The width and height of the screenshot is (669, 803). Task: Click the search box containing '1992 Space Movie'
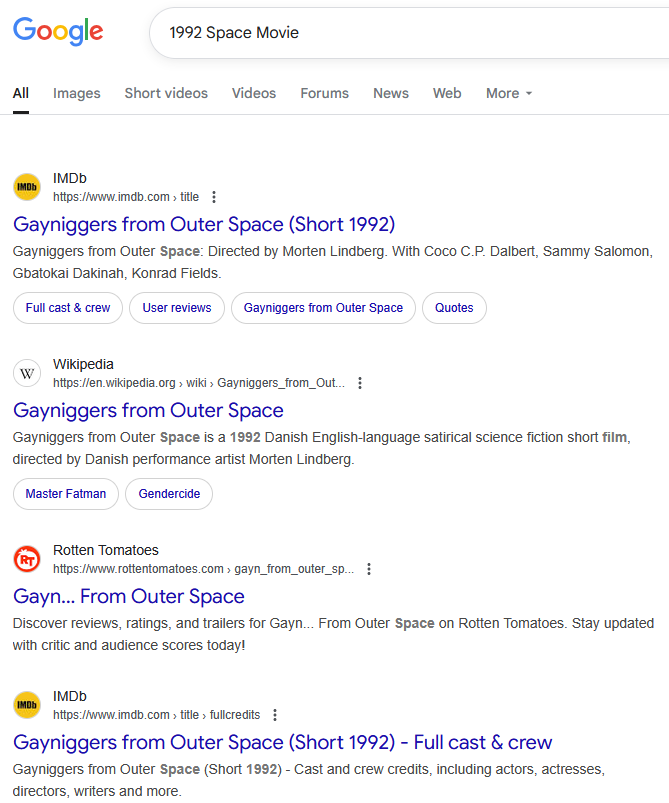tap(409, 33)
